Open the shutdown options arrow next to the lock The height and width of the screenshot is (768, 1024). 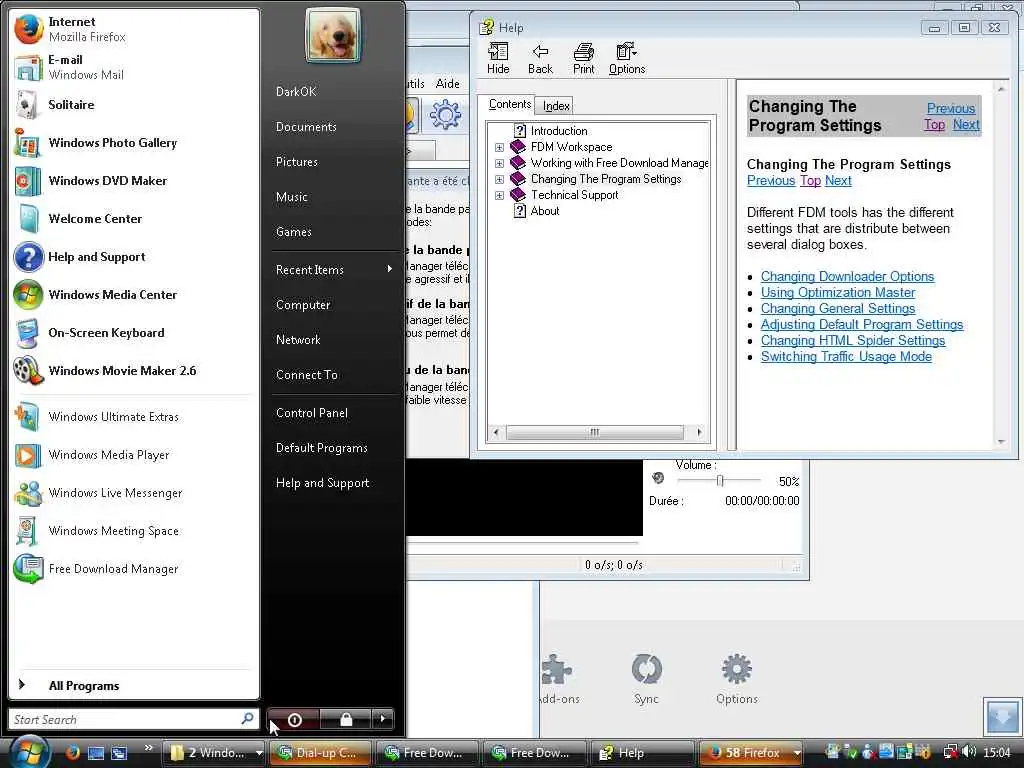[383, 720]
